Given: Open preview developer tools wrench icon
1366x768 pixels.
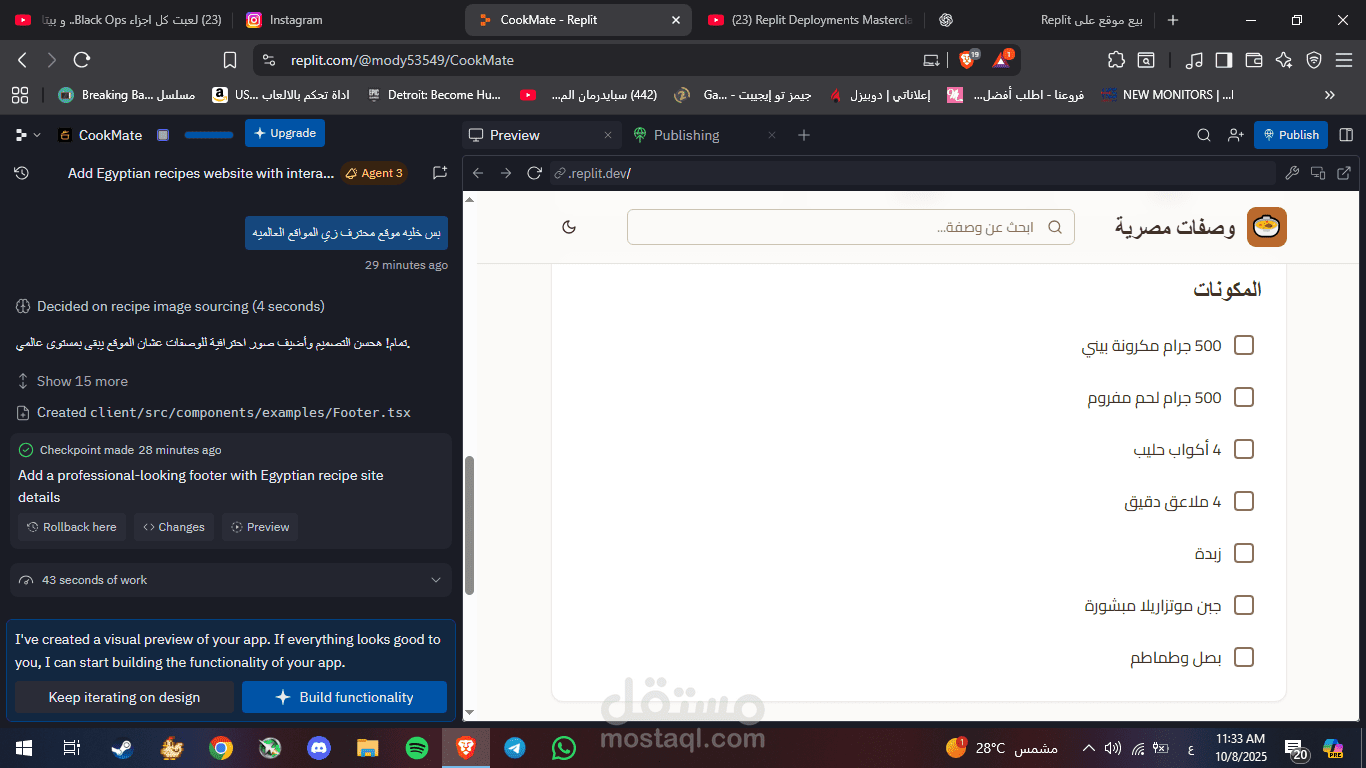Looking at the screenshot, I should pos(1291,173).
